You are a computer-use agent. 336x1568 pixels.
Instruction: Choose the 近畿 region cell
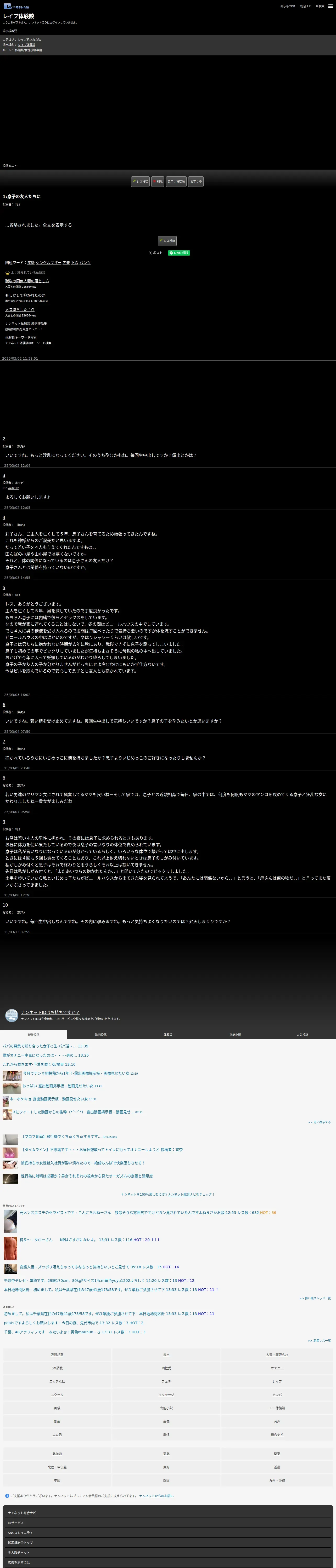[277, 1467]
